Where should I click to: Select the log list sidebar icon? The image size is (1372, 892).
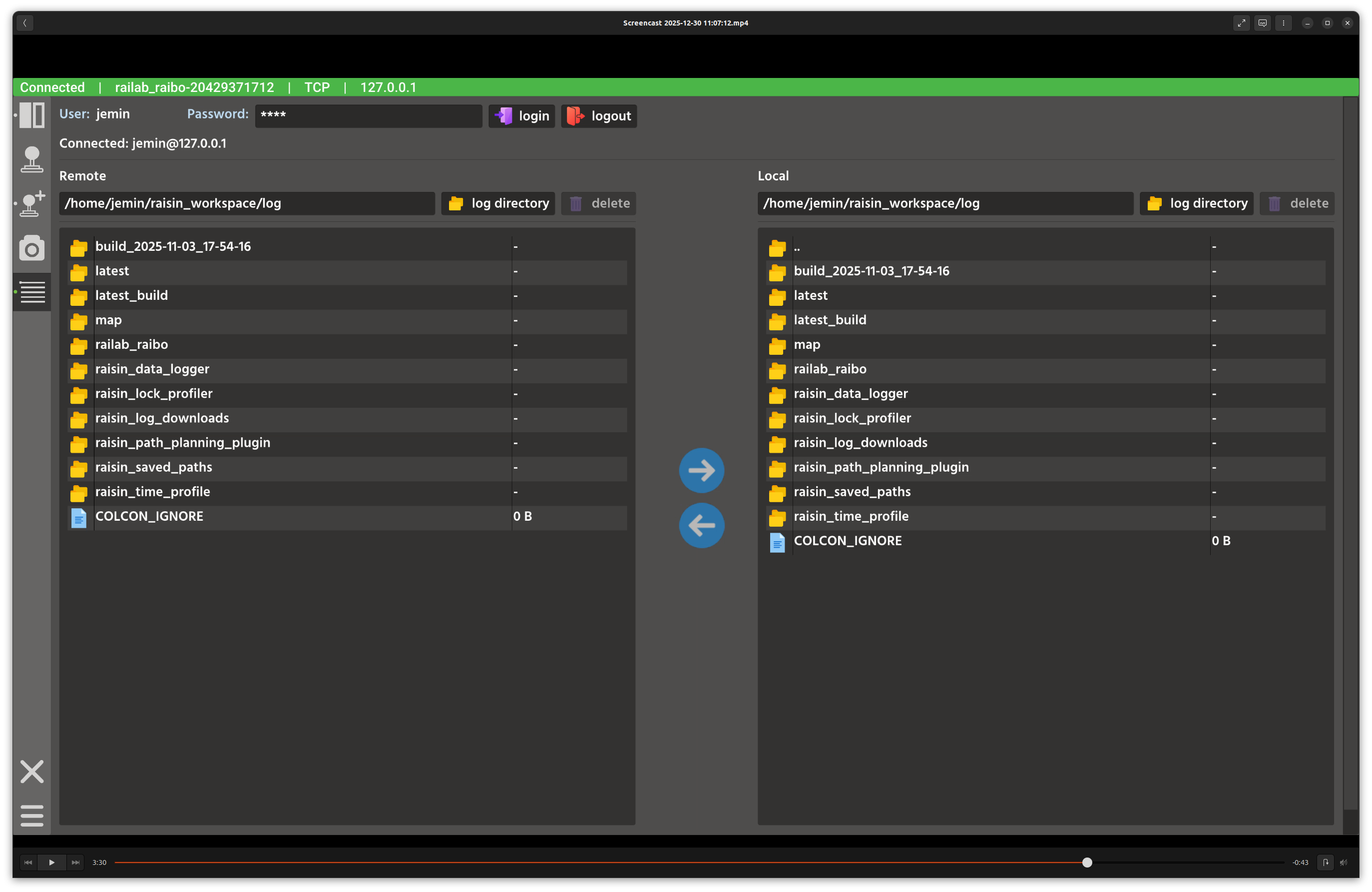[32, 292]
